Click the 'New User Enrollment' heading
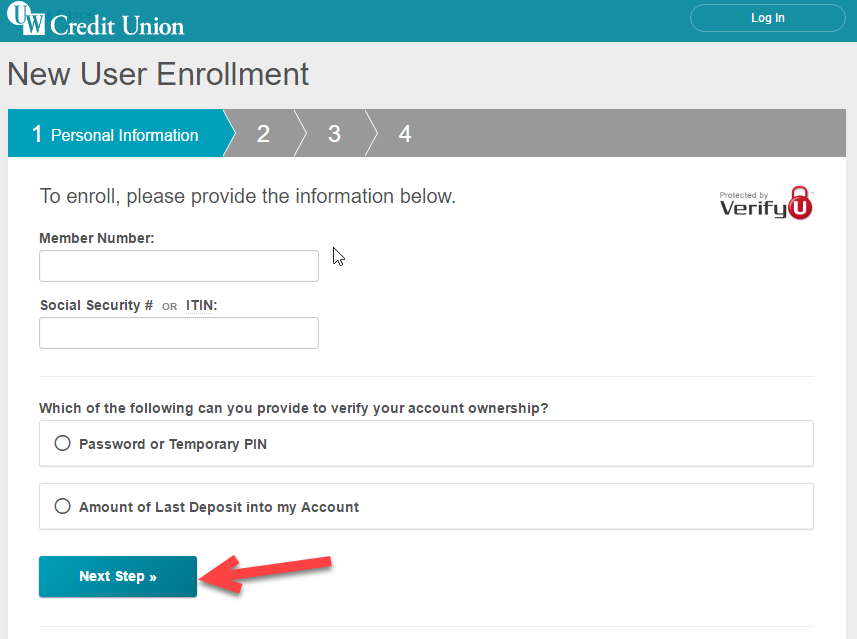The width and height of the screenshot is (857, 639). click(158, 74)
